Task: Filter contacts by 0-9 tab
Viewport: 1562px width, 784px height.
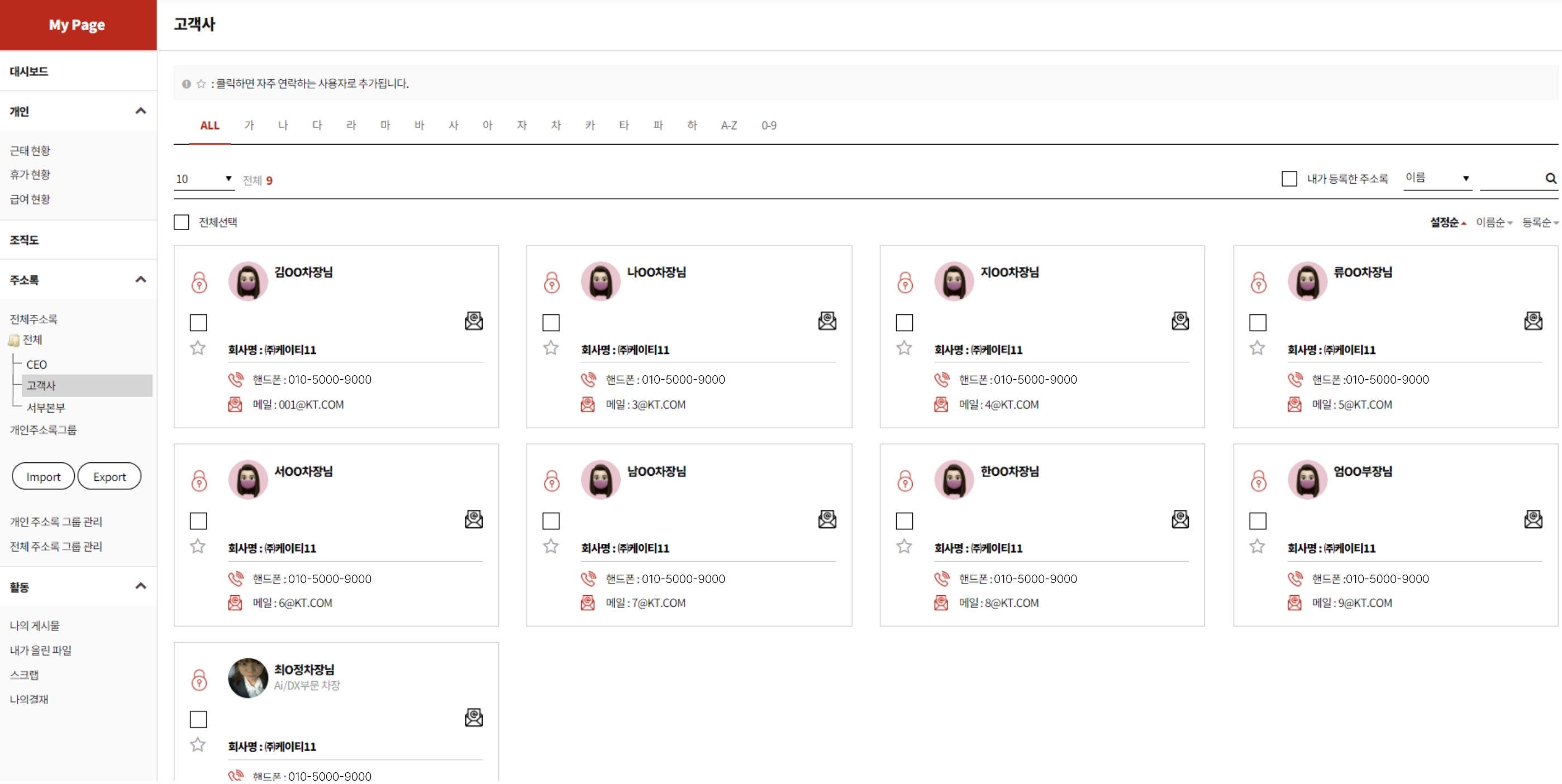Action: [769, 126]
